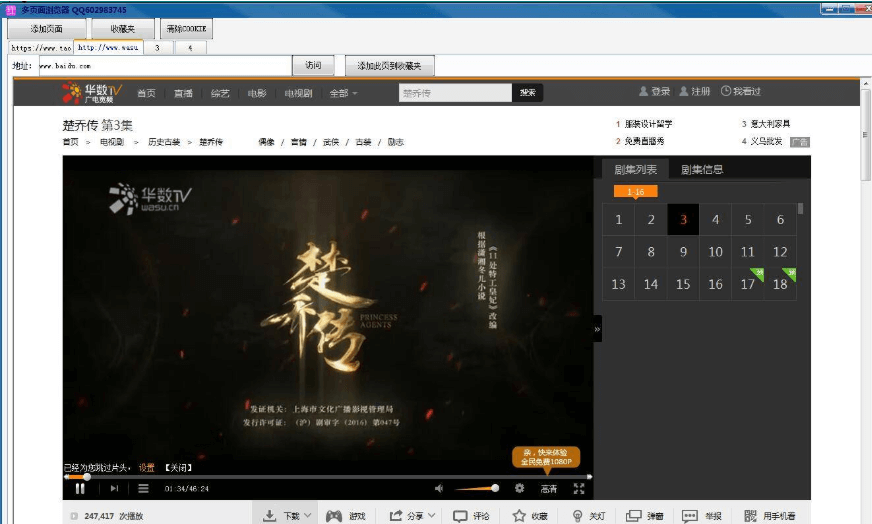Open 用手机看 QR code icon
This screenshot has width=872, height=524.
pos(750,516)
